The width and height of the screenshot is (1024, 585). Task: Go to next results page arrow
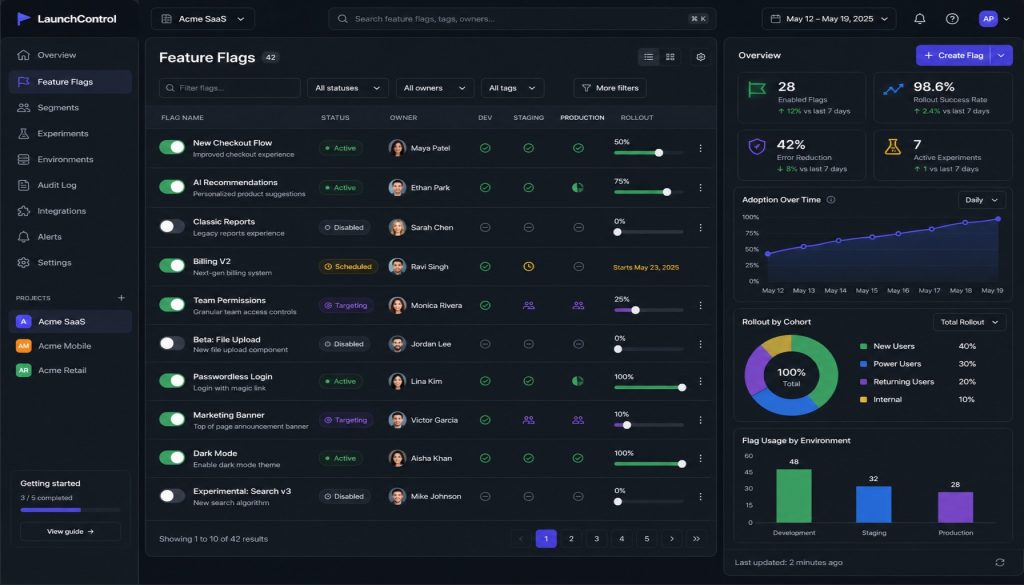pos(671,539)
